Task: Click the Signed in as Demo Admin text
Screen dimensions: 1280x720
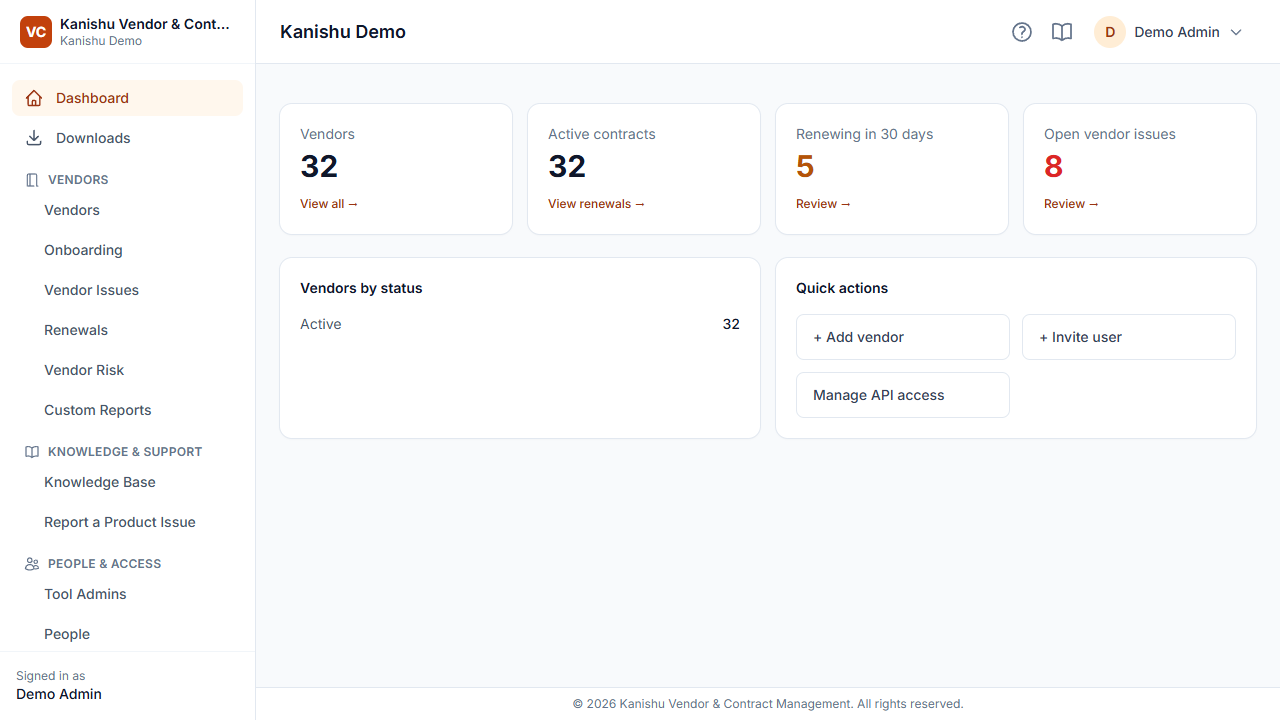Action: 59,685
